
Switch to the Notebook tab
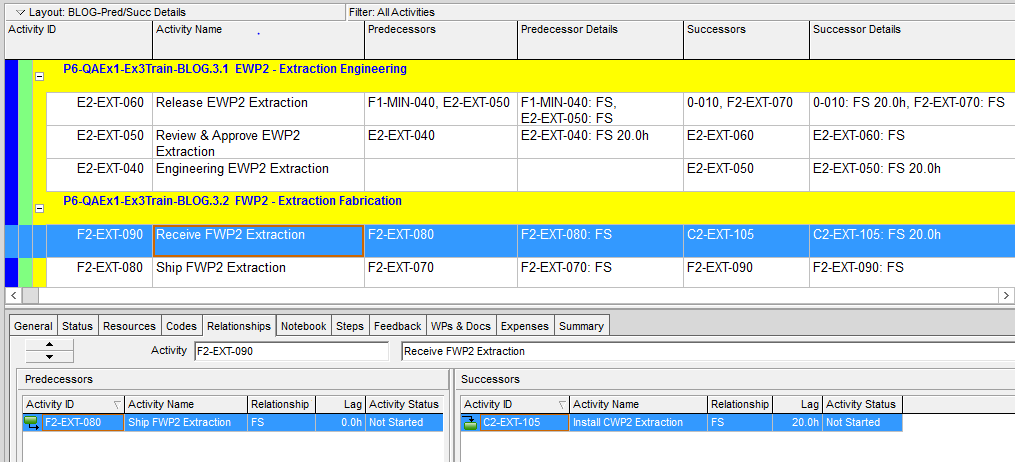[303, 326]
